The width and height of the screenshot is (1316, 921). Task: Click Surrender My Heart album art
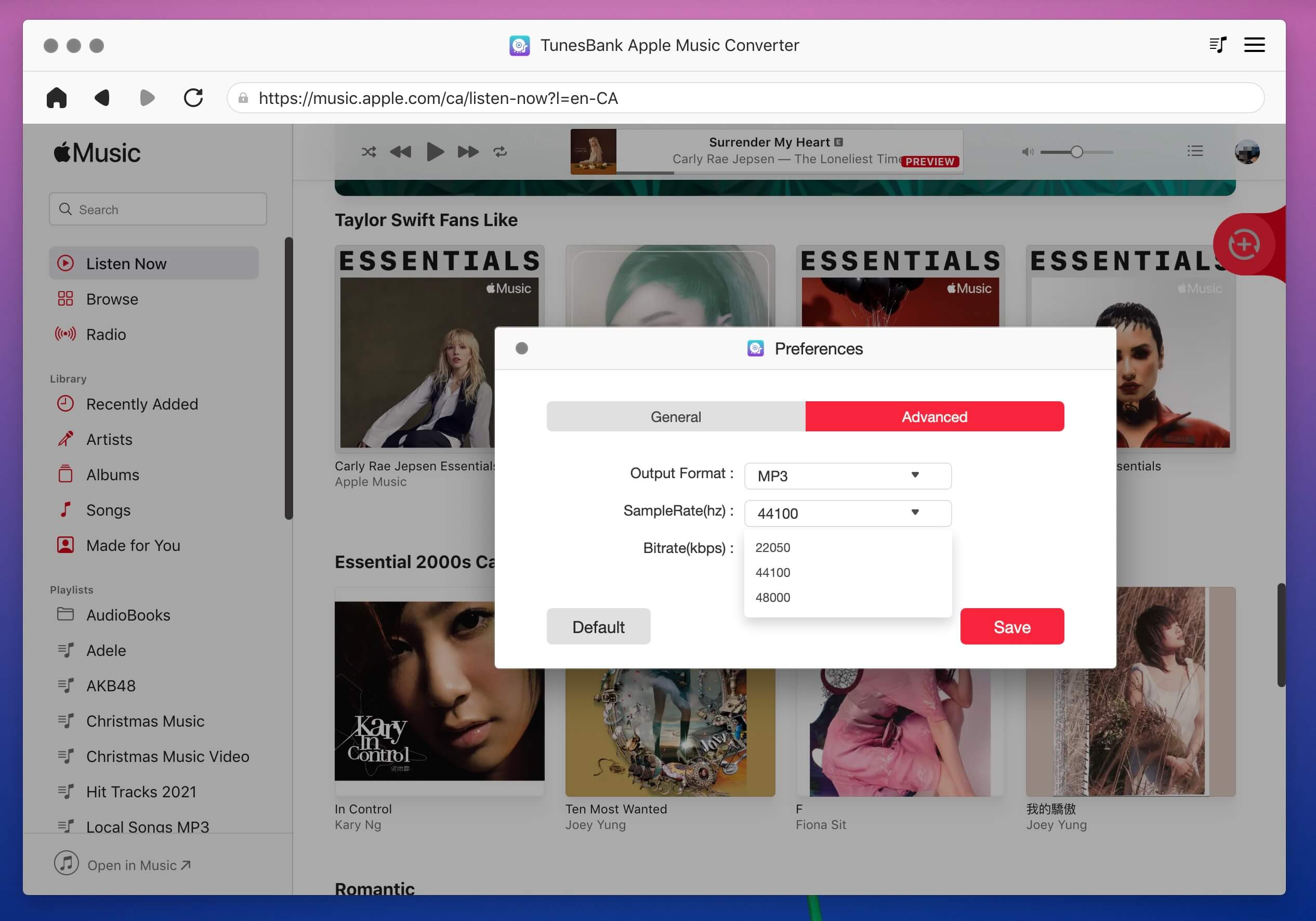click(593, 151)
